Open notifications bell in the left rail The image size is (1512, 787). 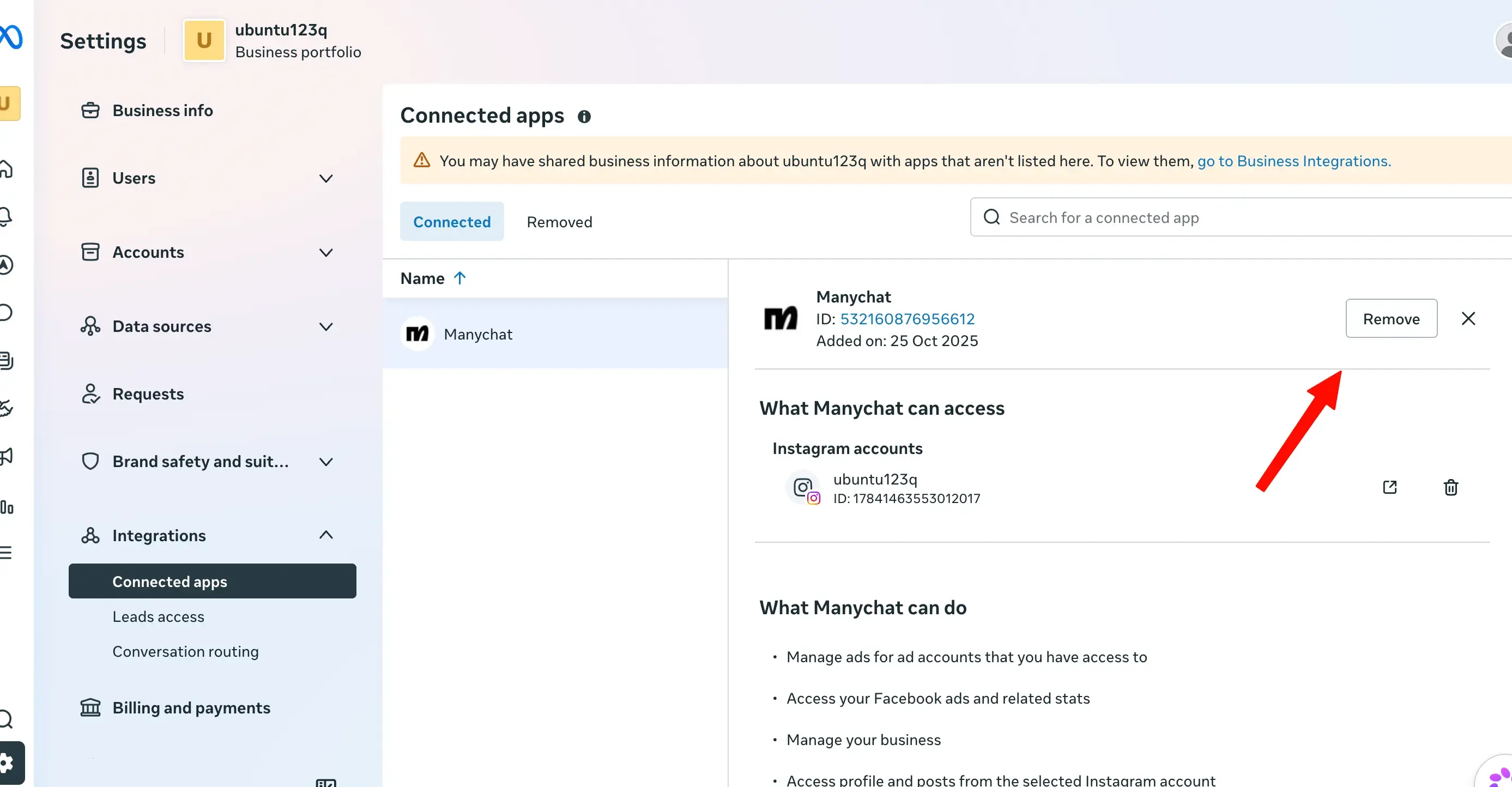[5, 216]
